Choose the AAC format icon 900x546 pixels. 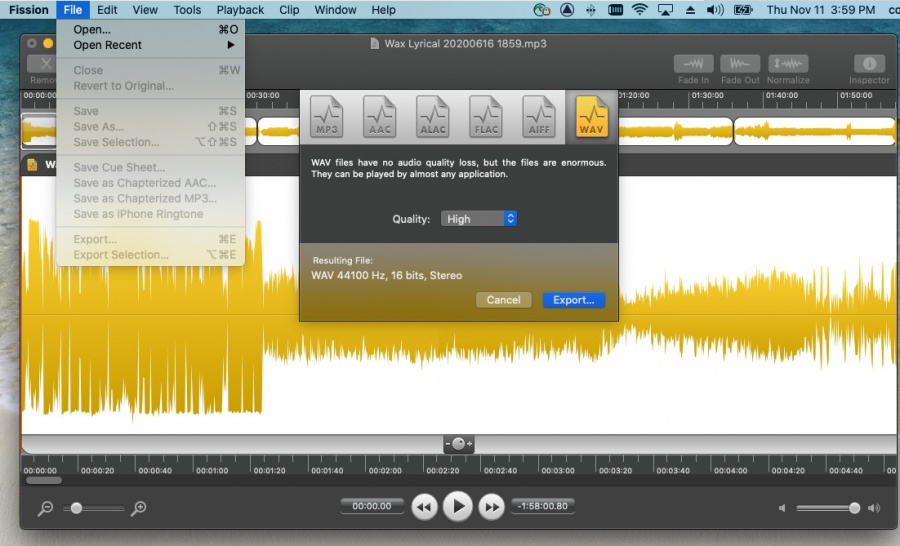pyautogui.click(x=379, y=117)
